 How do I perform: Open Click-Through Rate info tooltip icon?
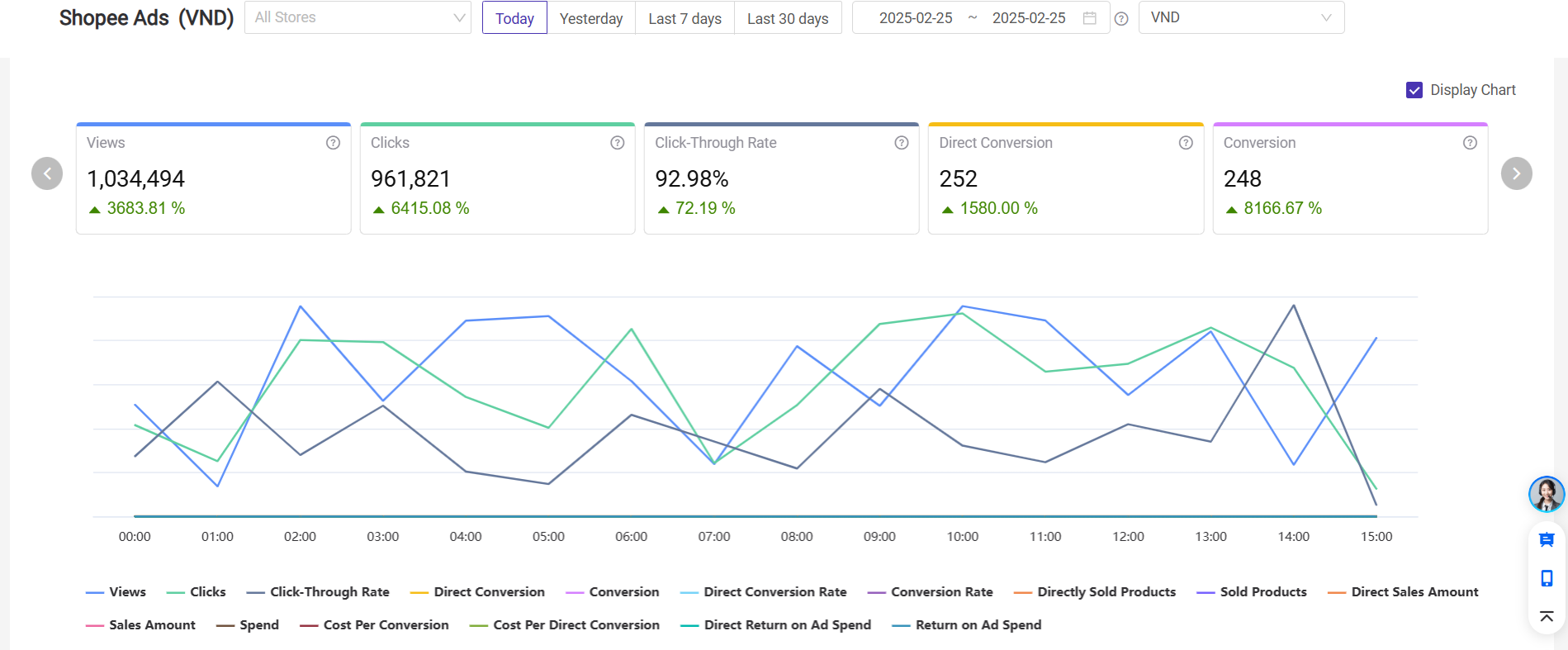coord(901,143)
